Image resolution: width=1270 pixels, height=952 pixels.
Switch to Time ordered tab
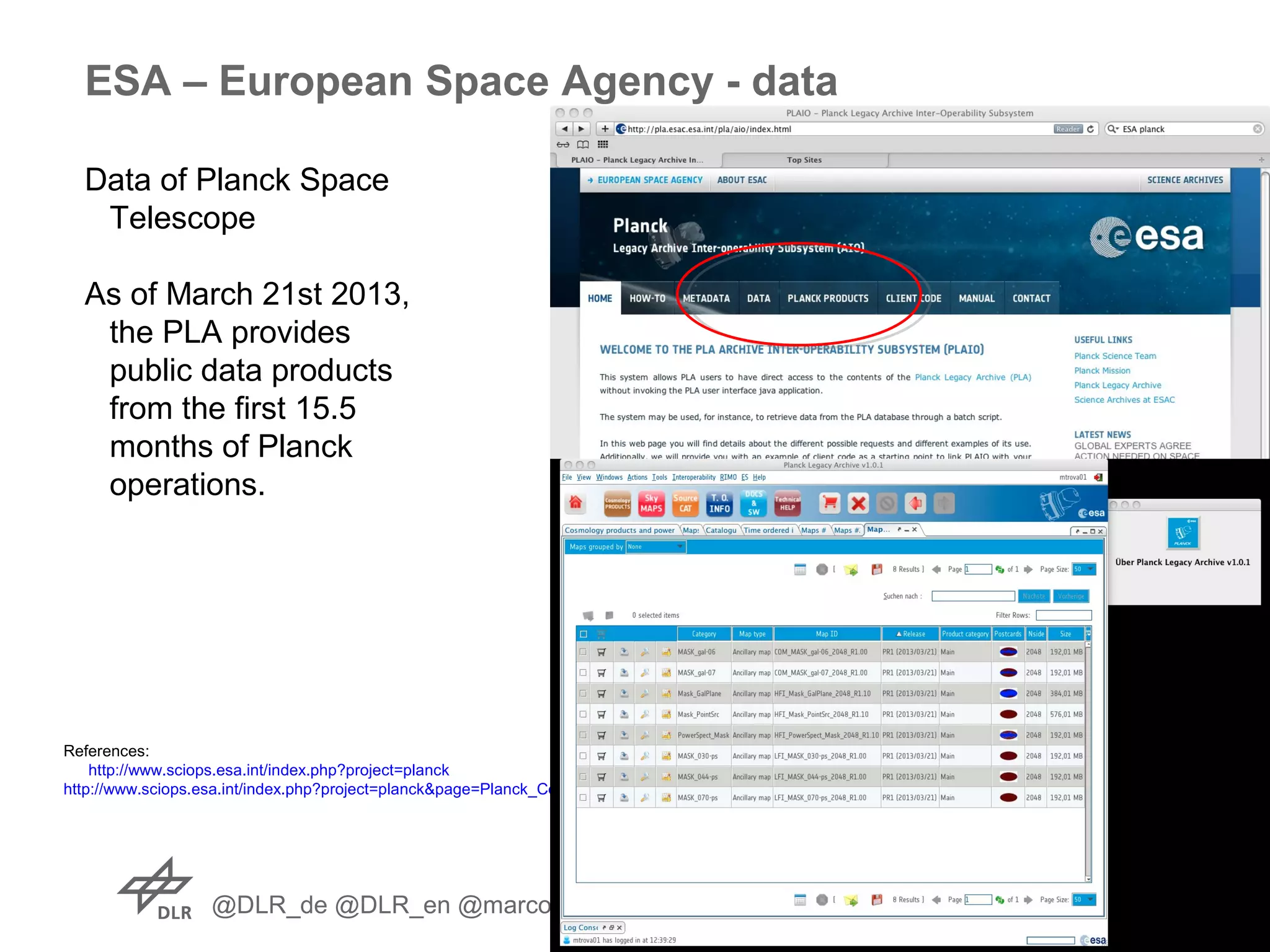[768, 530]
